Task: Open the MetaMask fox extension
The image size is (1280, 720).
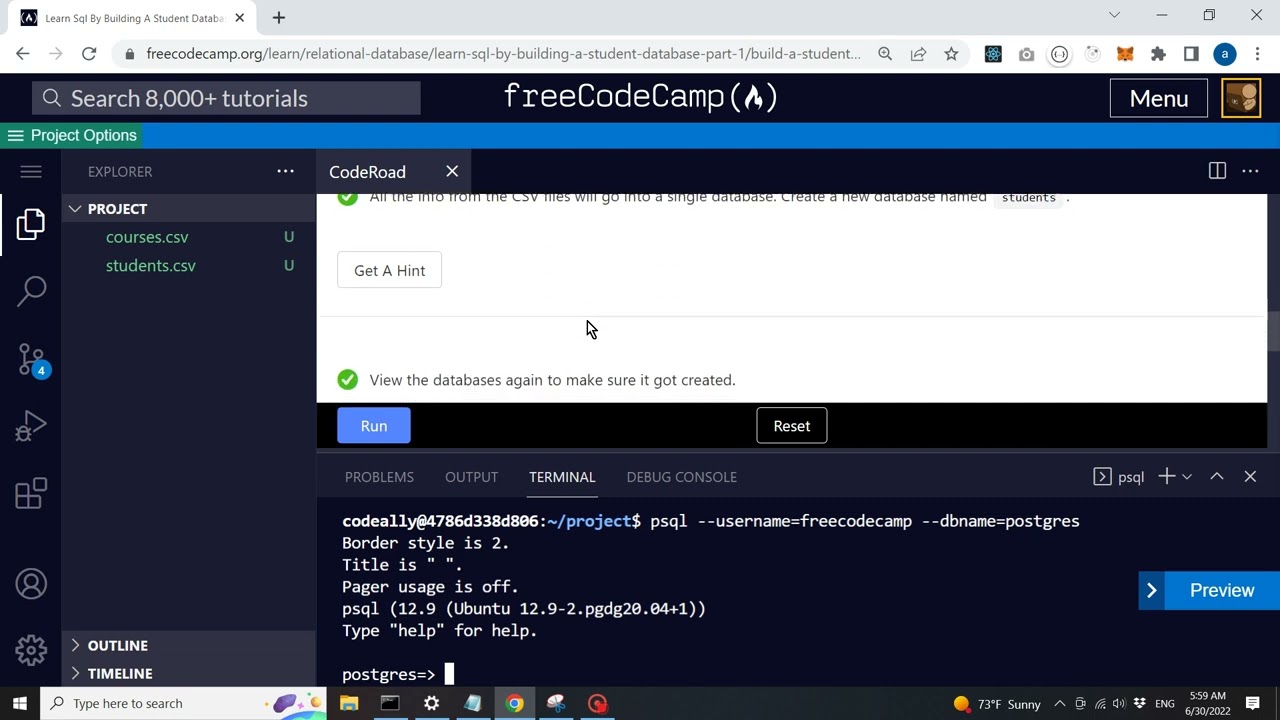Action: coord(1125,54)
